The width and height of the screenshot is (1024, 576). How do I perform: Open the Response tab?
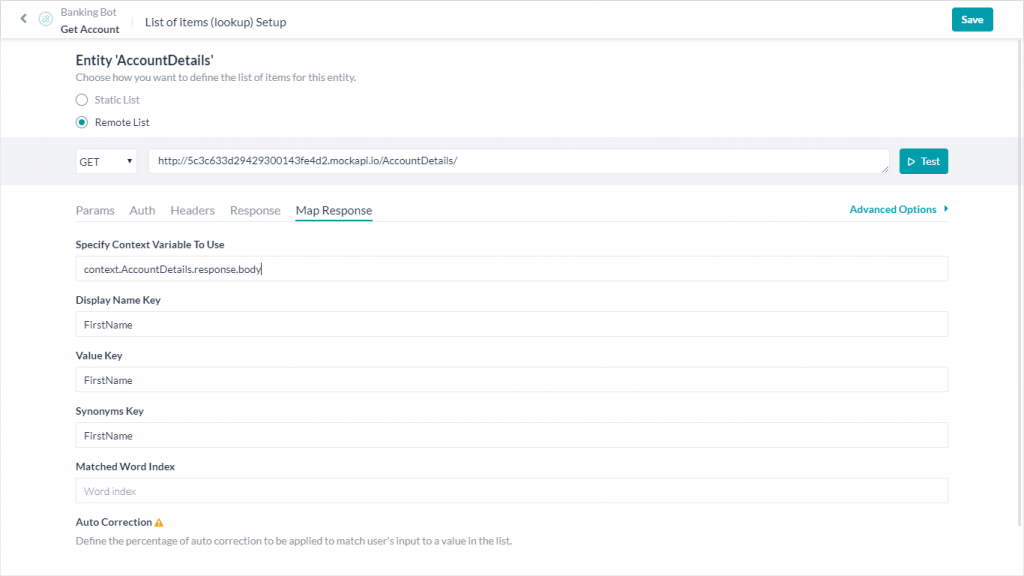click(x=255, y=211)
